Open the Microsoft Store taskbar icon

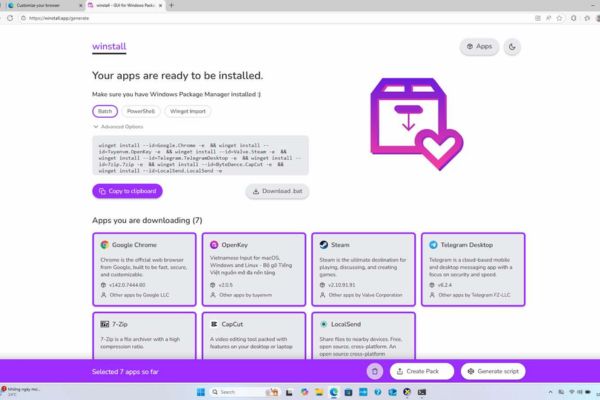pyautogui.click(x=348, y=392)
